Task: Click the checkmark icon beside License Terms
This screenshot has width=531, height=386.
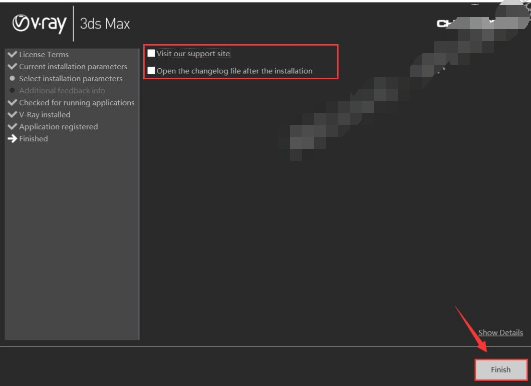Action: click(12, 54)
